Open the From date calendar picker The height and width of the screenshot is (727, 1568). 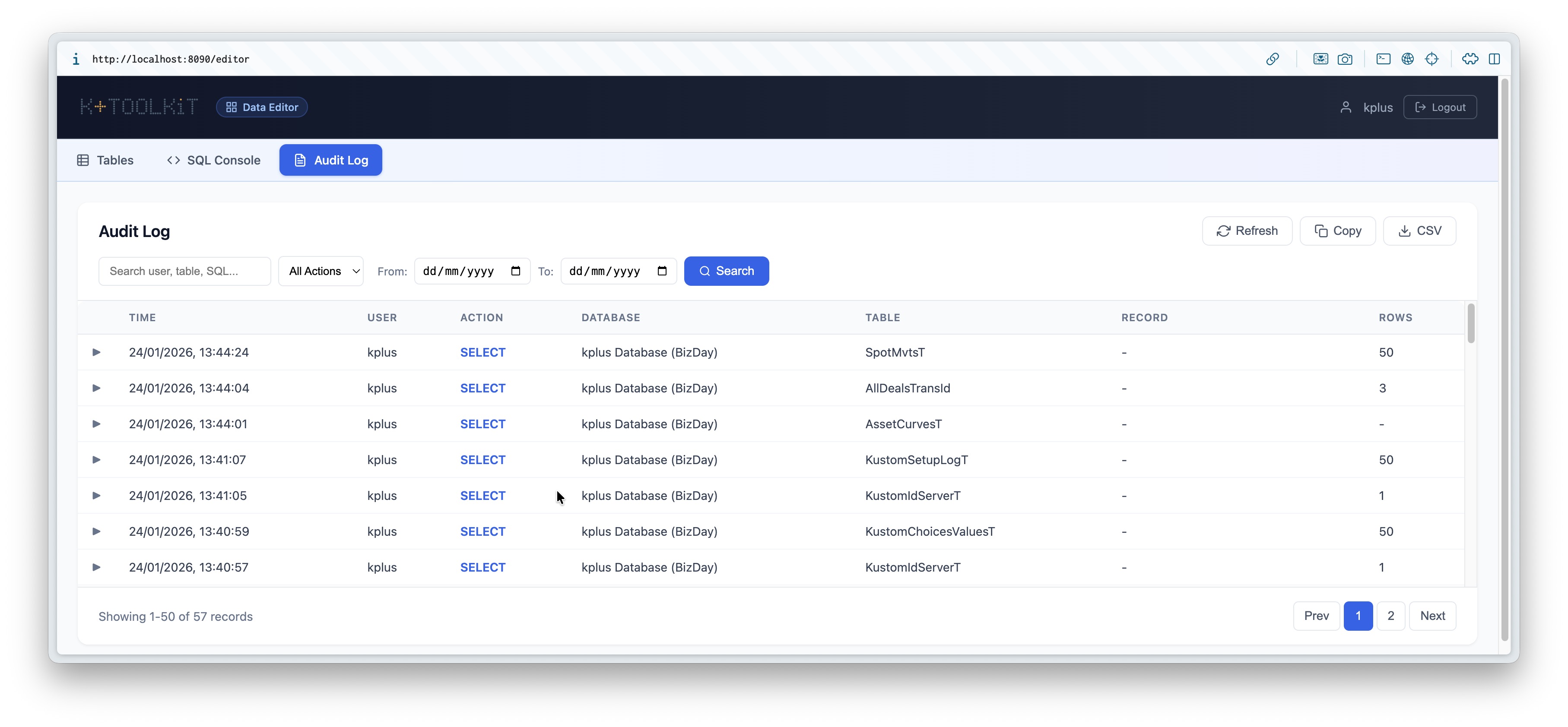coord(516,272)
